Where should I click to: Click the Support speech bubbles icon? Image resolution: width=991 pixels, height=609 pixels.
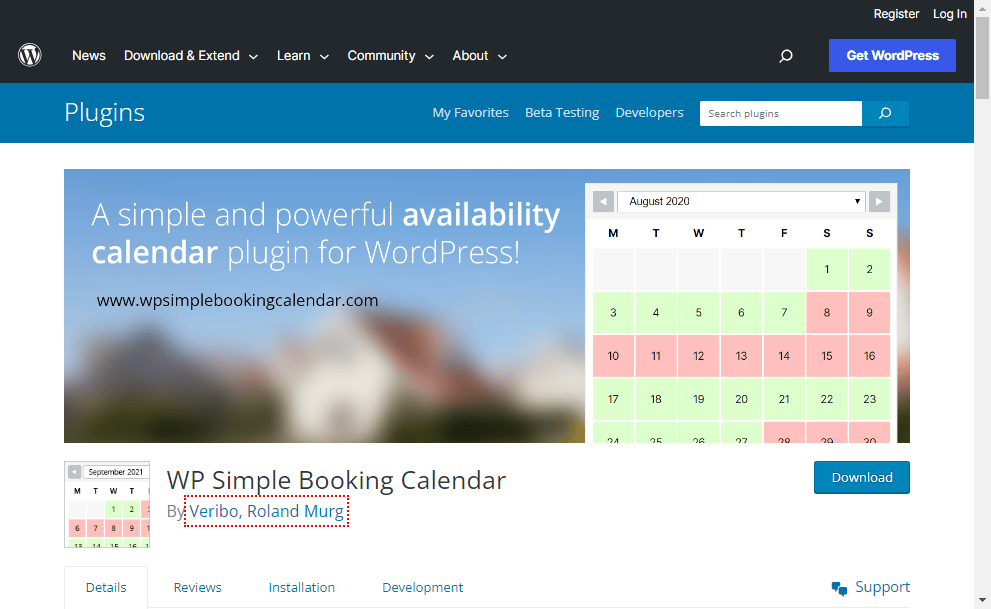tap(839, 588)
